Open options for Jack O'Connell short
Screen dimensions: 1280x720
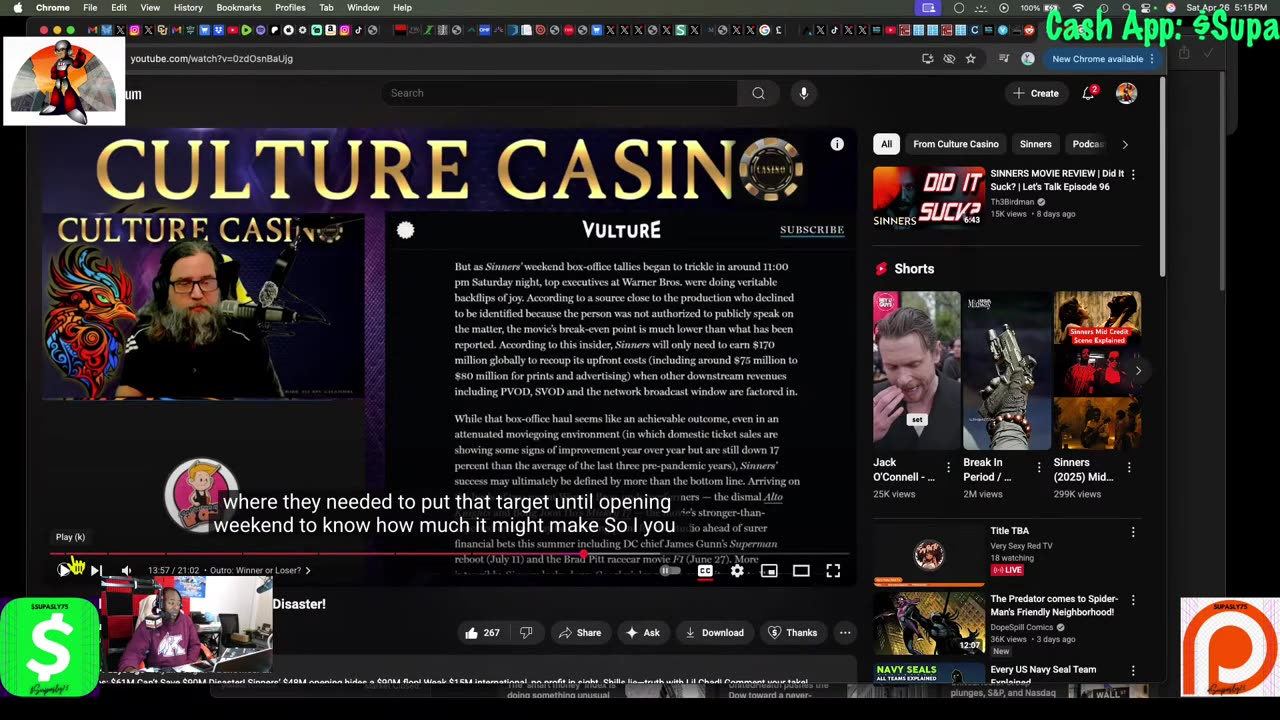coord(948,467)
